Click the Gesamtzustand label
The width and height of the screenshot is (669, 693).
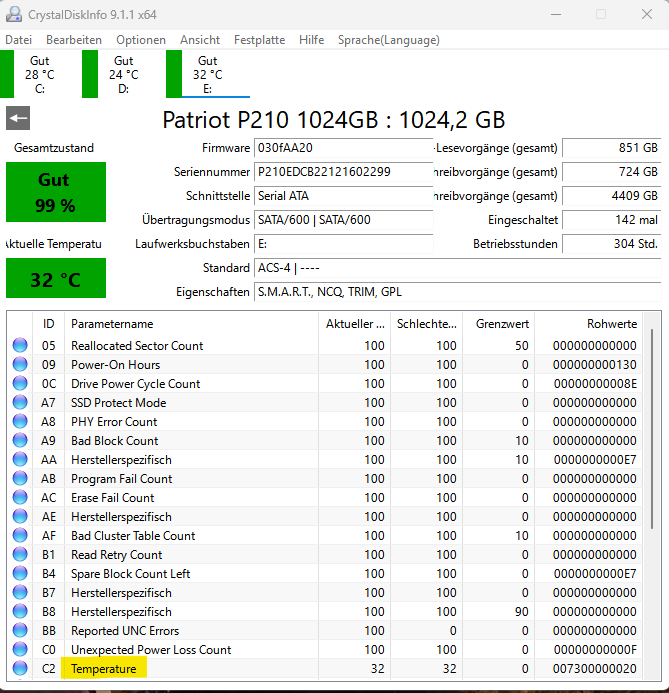pyautogui.click(x=54, y=148)
